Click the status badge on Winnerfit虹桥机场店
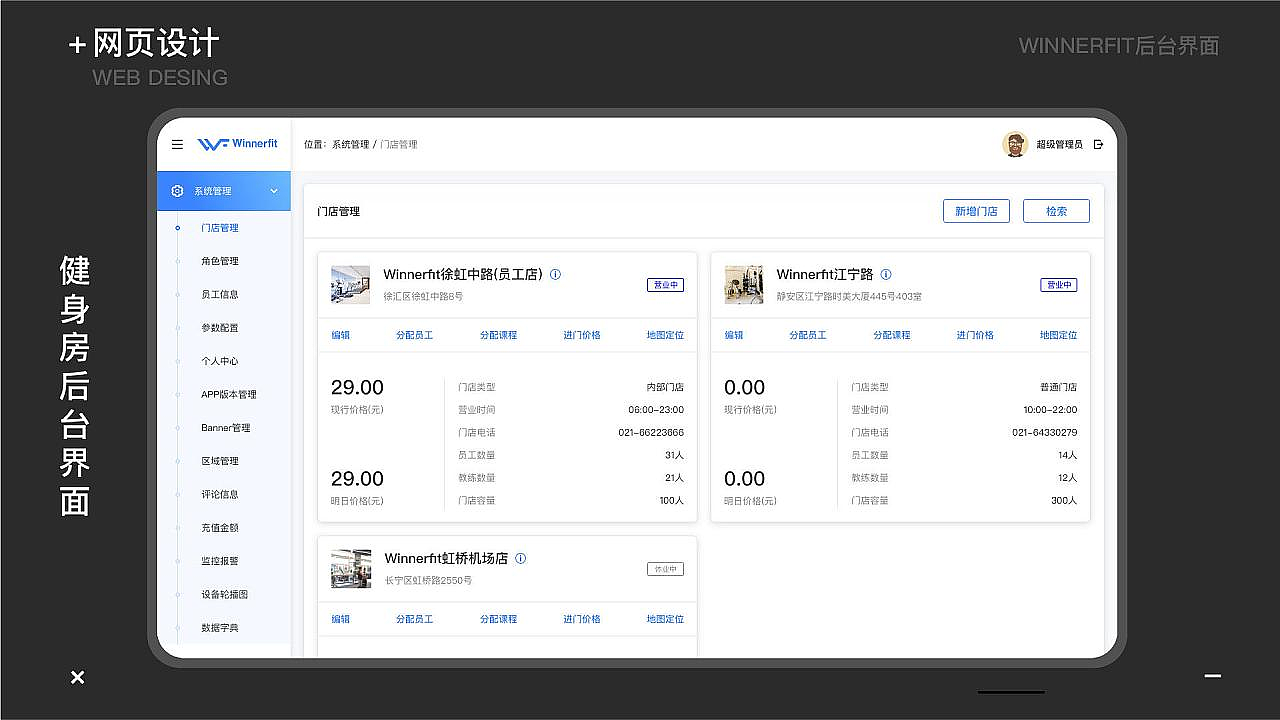 tap(665, 569)
